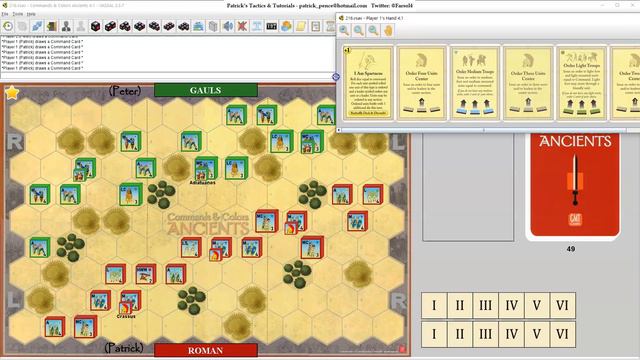Click the (Peter) player label

[125, 91]
